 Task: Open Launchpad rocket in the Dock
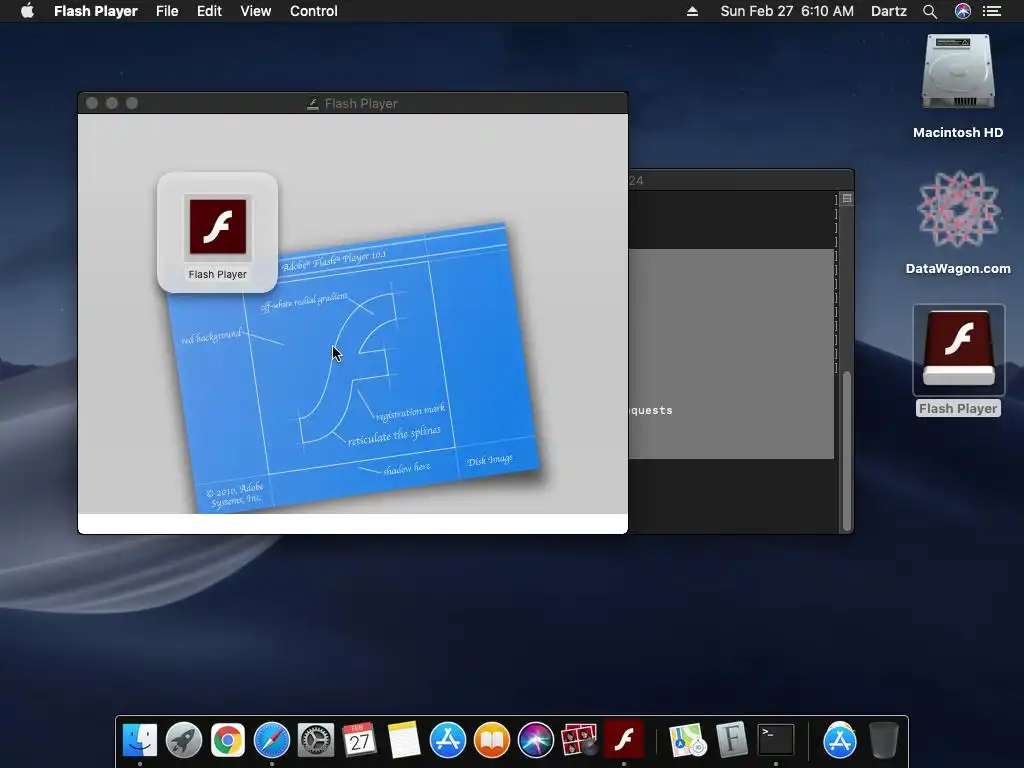[x=184, y=740]
